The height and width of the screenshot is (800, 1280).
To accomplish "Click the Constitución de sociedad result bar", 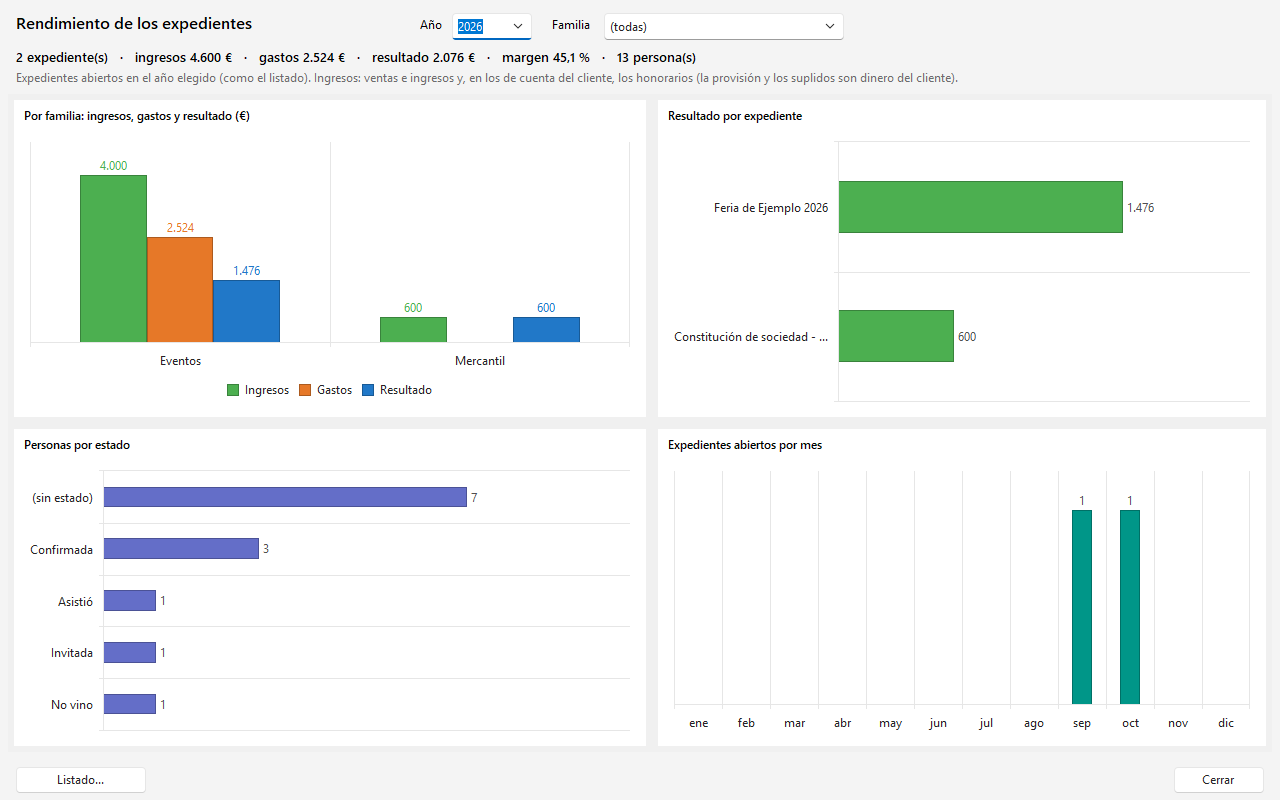I will pyautogui.click(x=896, y=336).
